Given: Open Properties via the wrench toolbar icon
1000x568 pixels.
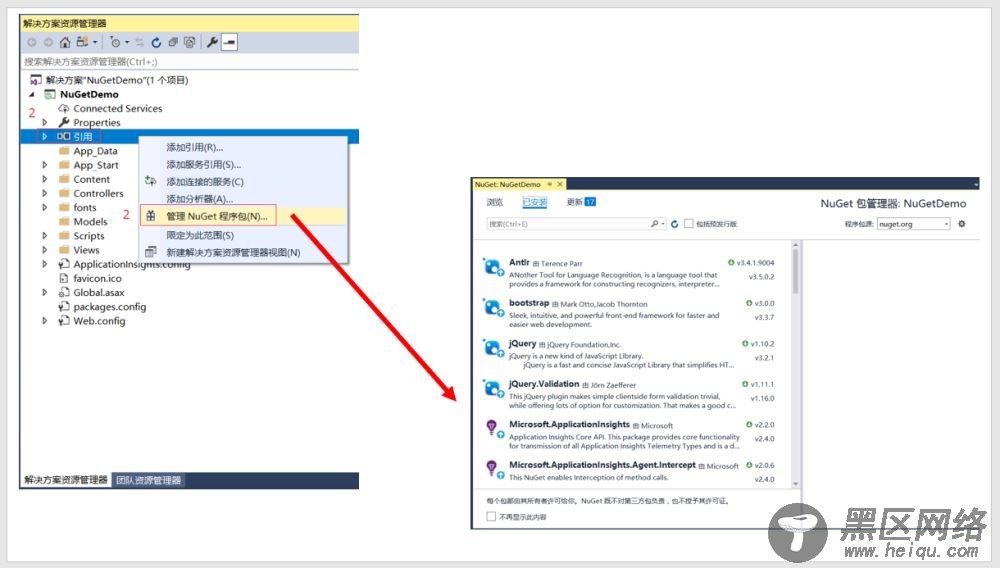Looking at the screenshot, I should (212, 42).
